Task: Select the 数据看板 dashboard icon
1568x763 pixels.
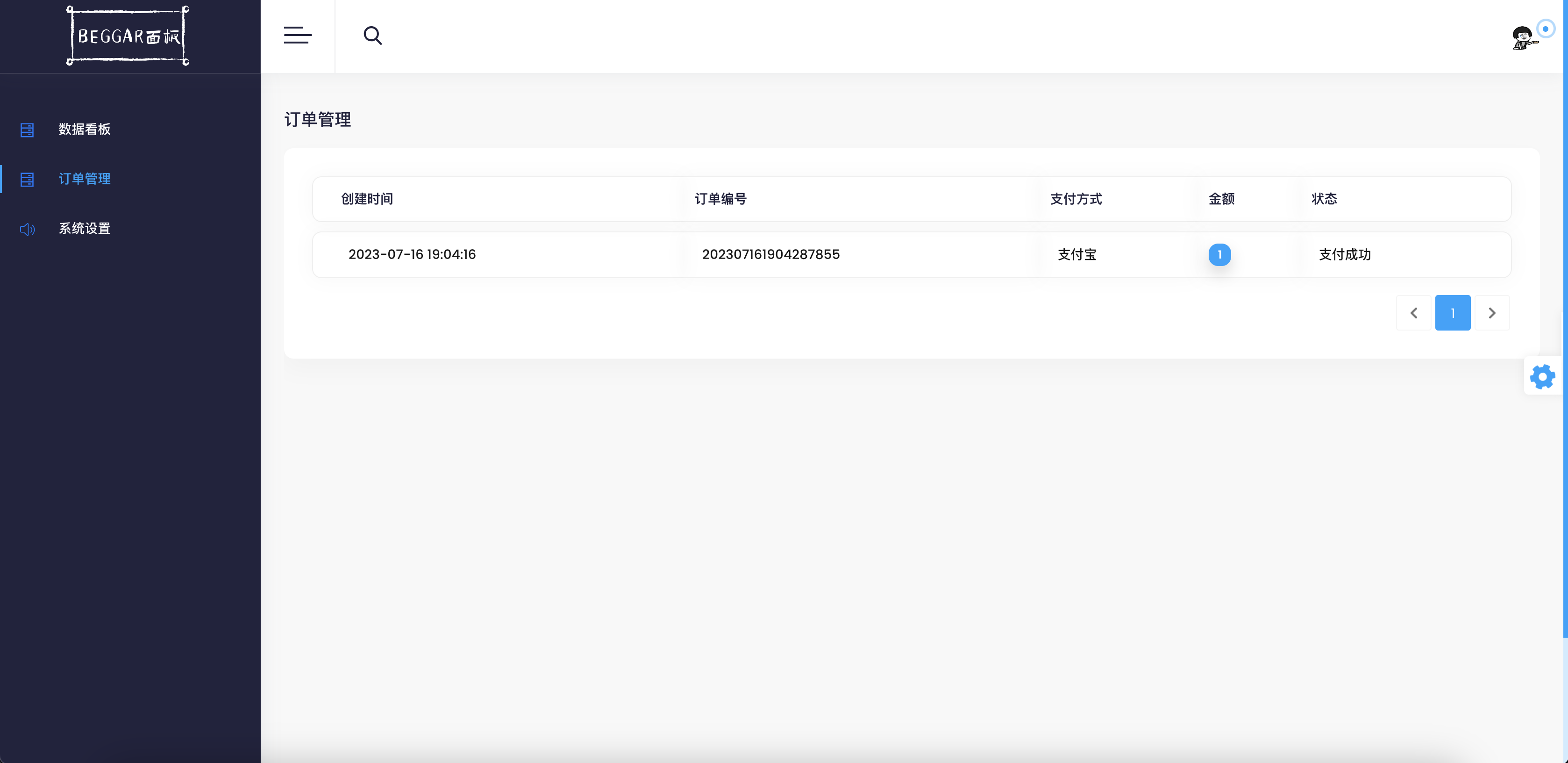Action: coord(27,130)
